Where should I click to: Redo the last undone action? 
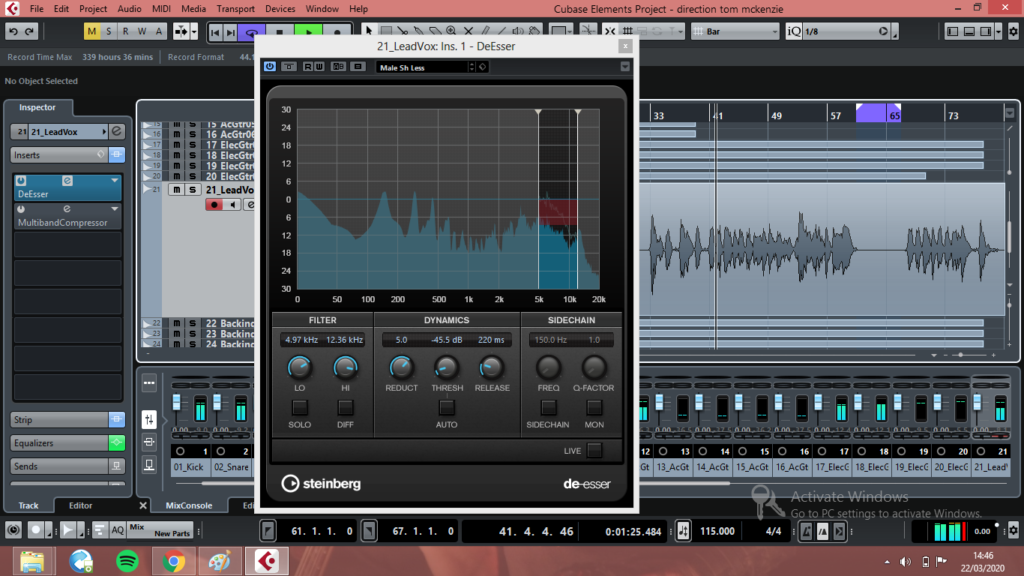(x=29, y=31)
